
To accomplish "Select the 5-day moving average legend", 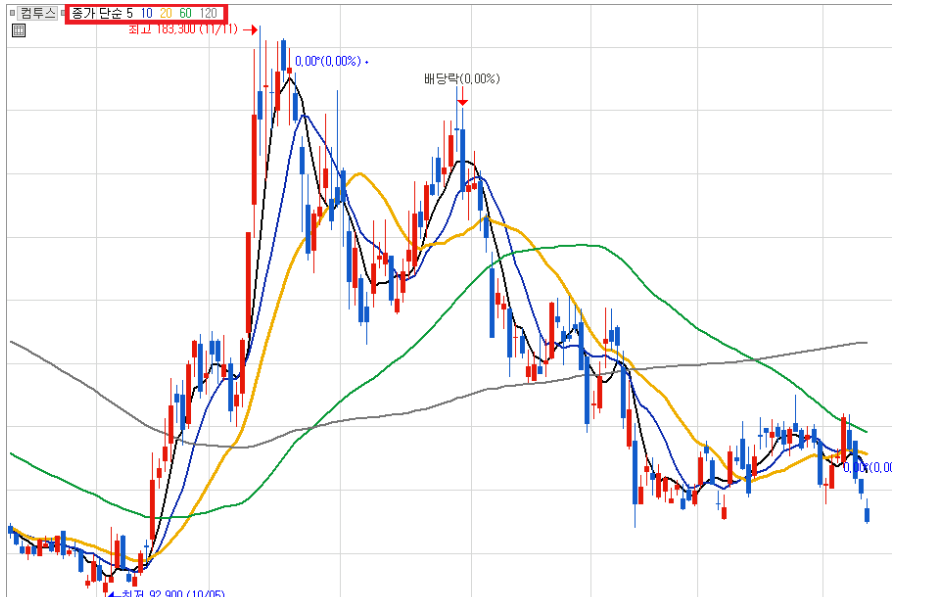I will (130, 13).
